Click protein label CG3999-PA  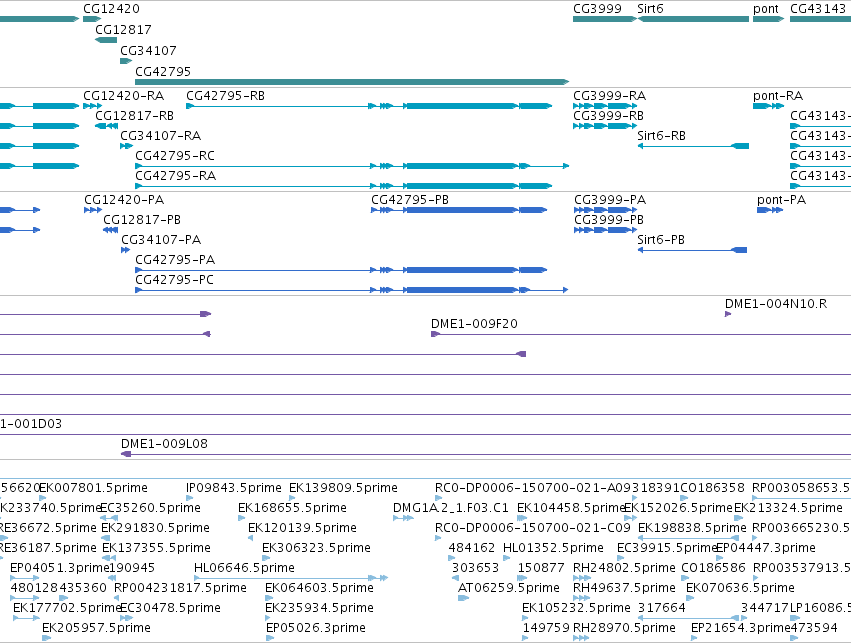(x=610, y=200)
